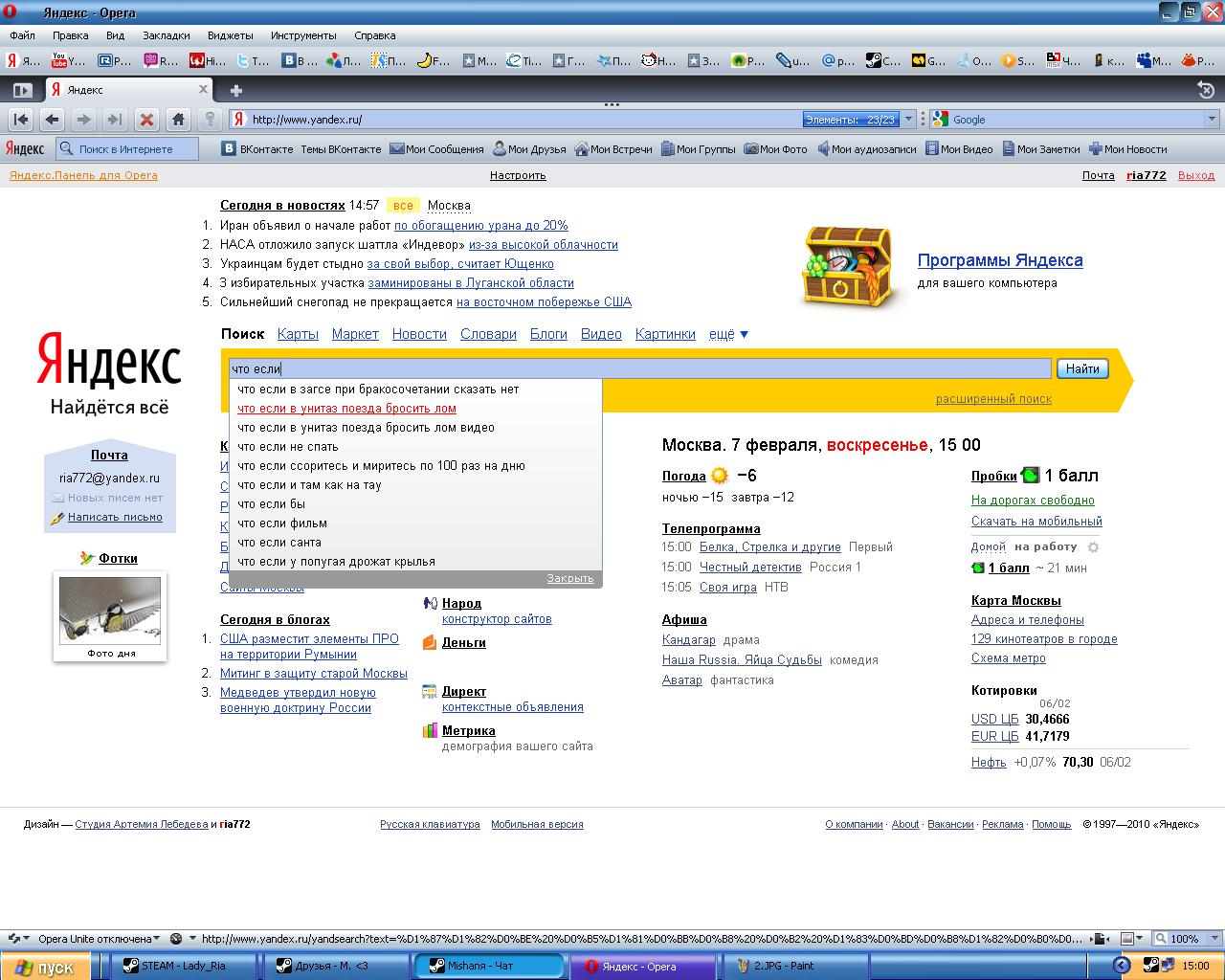This screenshot has width=1225, height=980.
Task: Open the Twitter bird bookmark
Action: point(243,60)
